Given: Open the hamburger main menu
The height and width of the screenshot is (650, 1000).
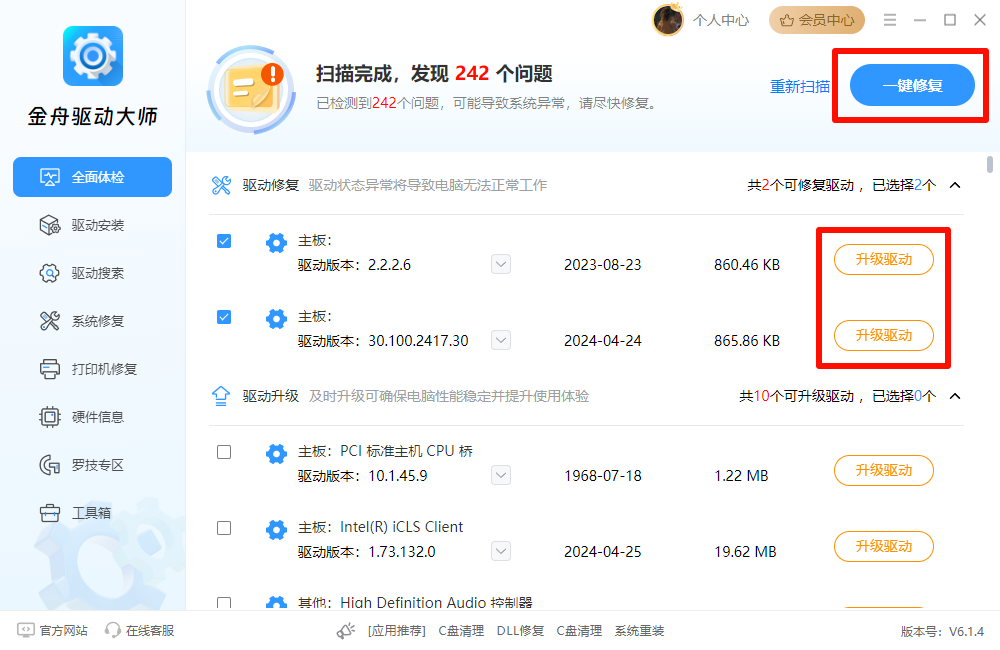Looking at the screenshot, I should 890,20.
